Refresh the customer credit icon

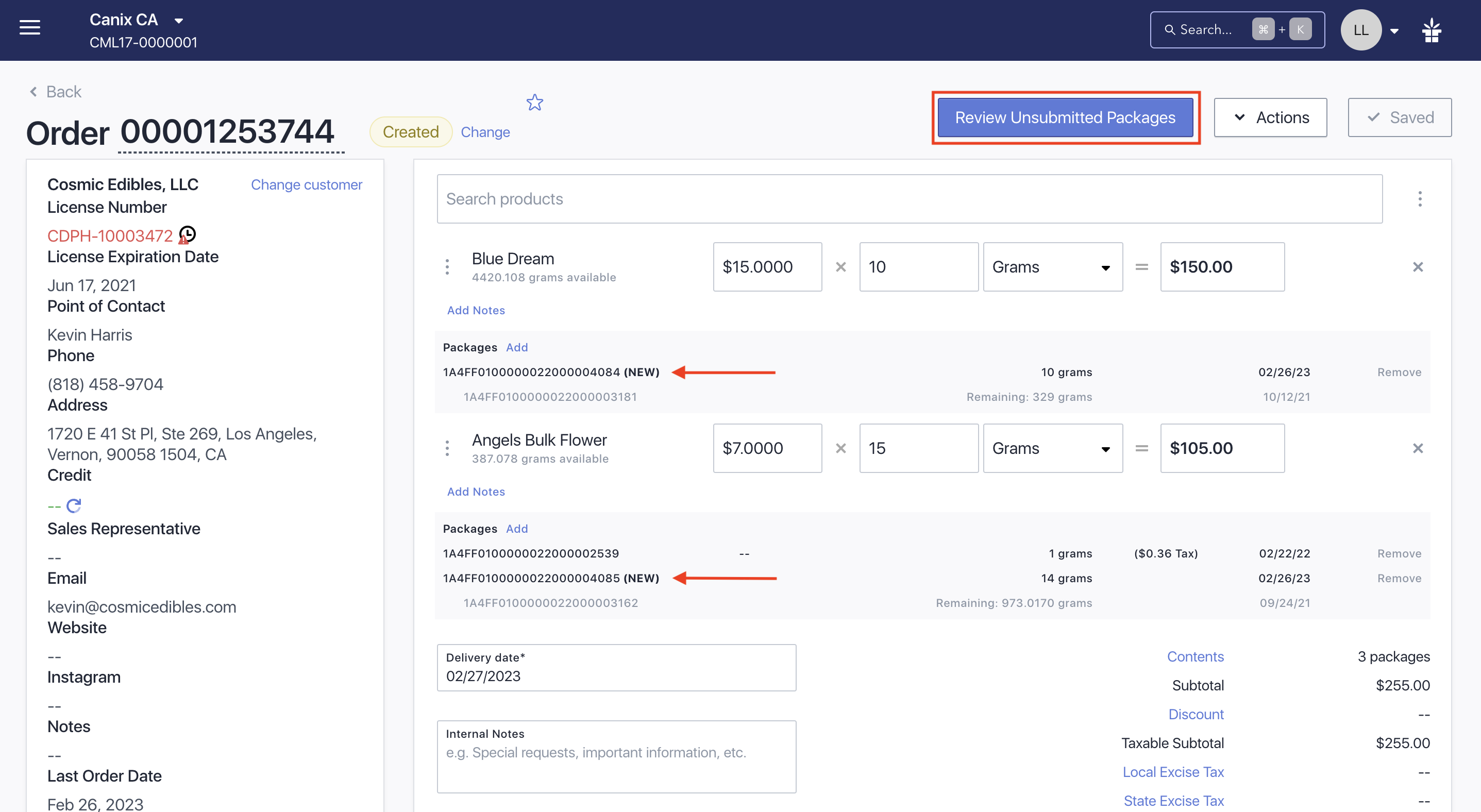(74, 506)
